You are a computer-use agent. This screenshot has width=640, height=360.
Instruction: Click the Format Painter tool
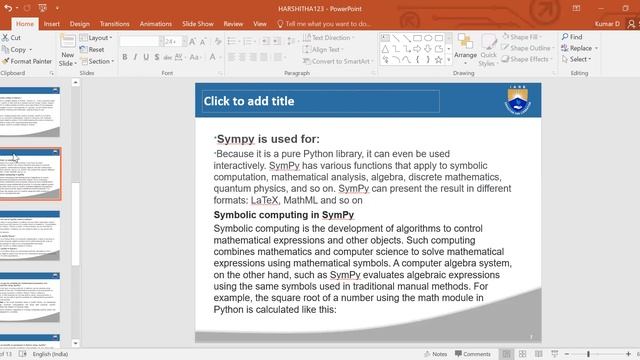pyautogui.click(x=27, y=61)
